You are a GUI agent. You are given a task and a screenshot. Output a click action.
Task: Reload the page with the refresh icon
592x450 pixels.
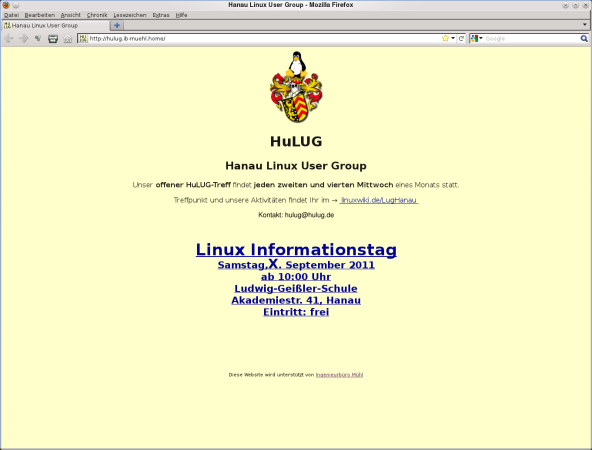461,39
